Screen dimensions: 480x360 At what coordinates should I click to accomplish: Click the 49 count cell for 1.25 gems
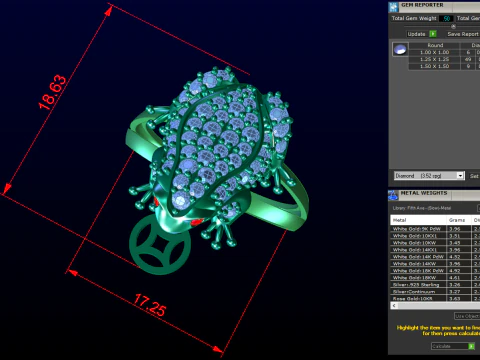[468, 59]
